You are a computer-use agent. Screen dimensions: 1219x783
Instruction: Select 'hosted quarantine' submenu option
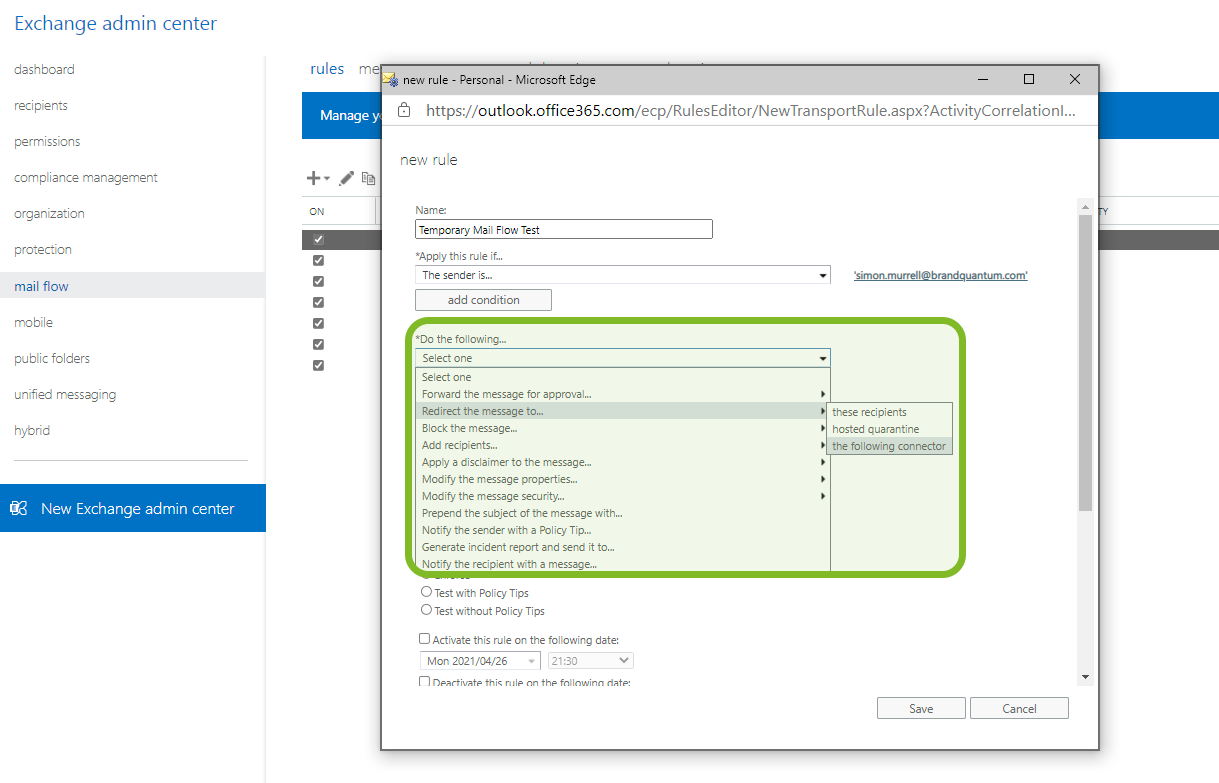[x=890, y=429]
